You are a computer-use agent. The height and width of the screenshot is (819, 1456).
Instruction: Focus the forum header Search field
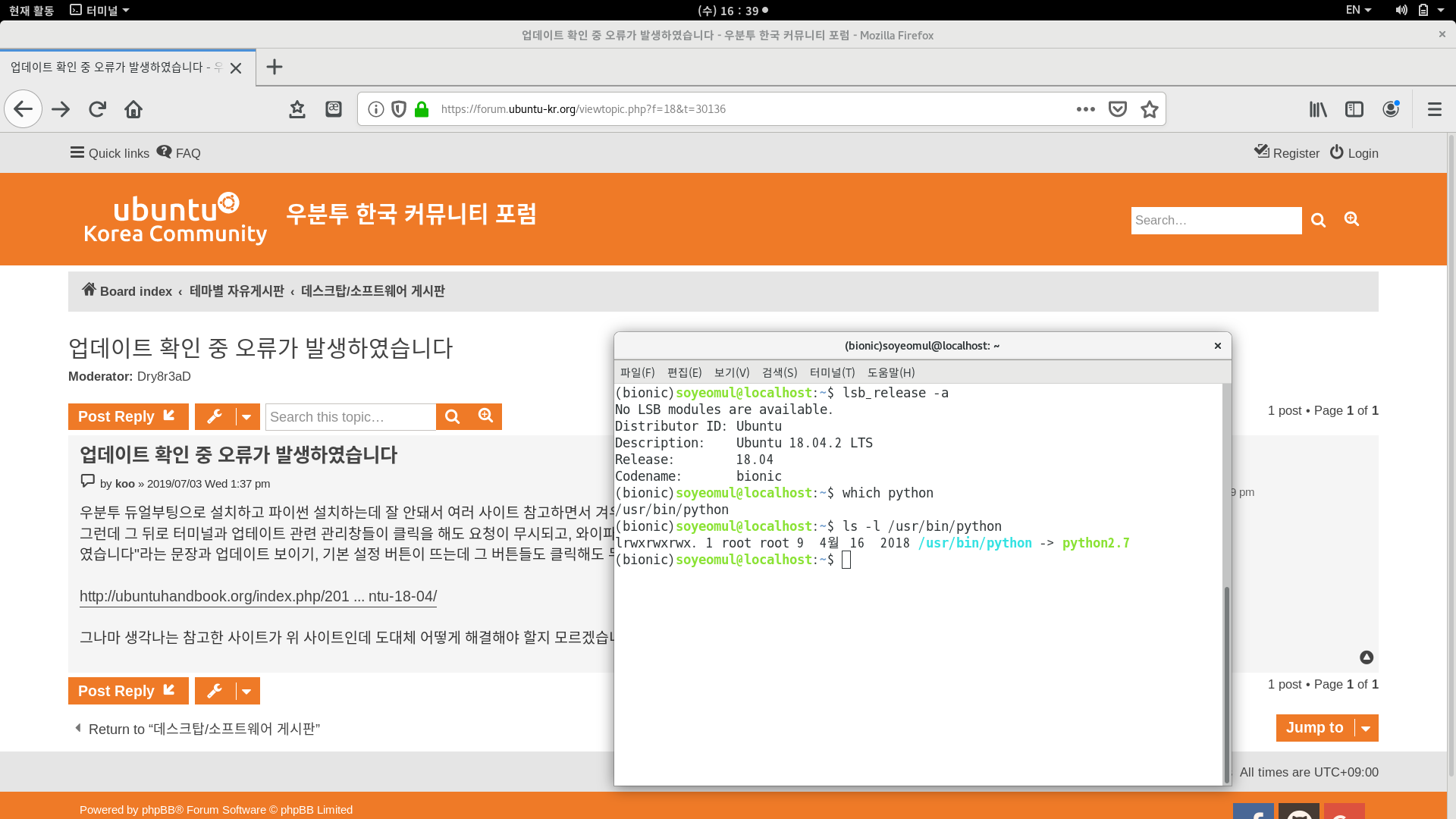pyautogui.click(x=1216, y=221)
